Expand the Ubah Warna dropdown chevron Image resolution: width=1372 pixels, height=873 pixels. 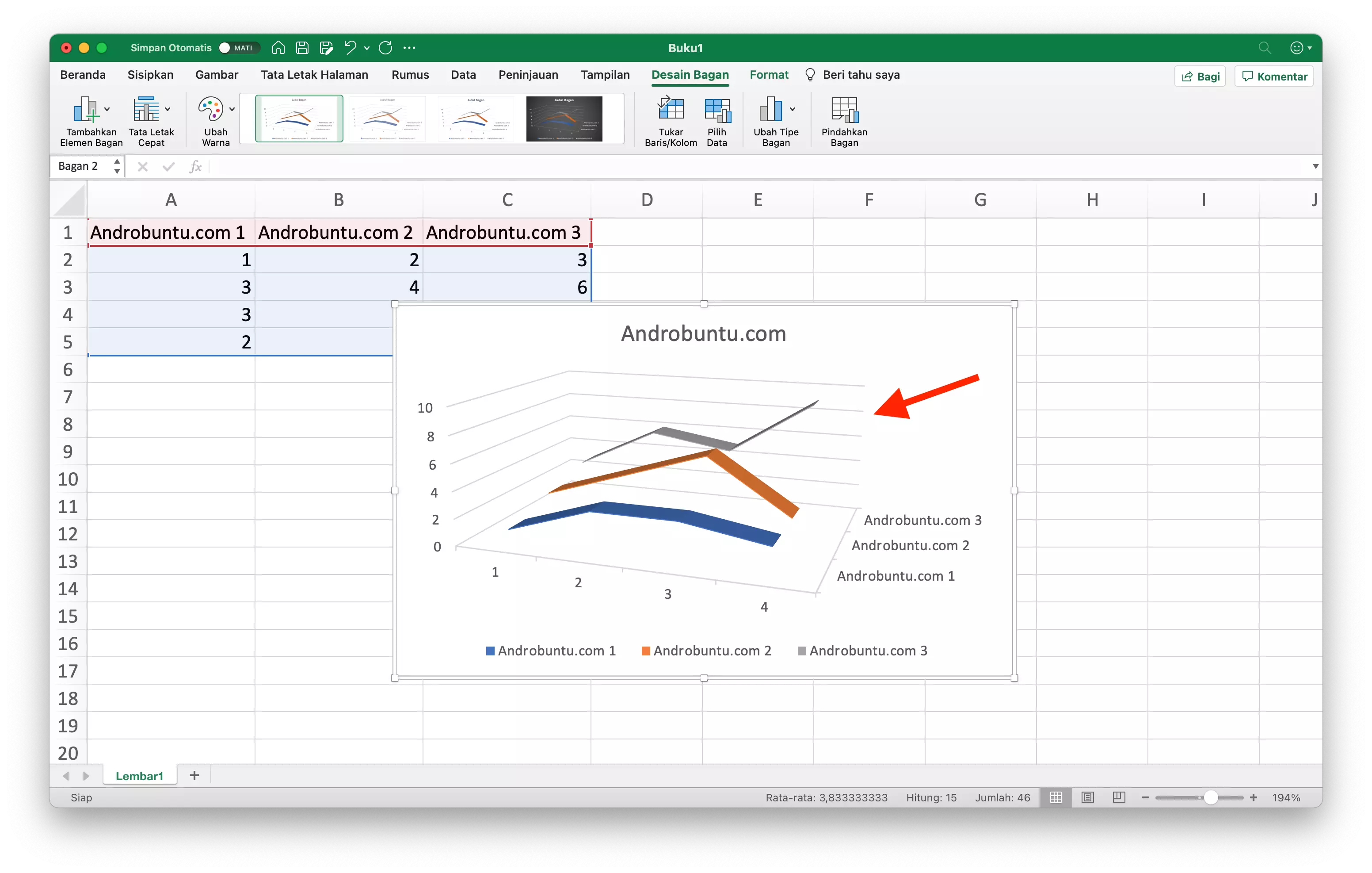click(231, 110)
